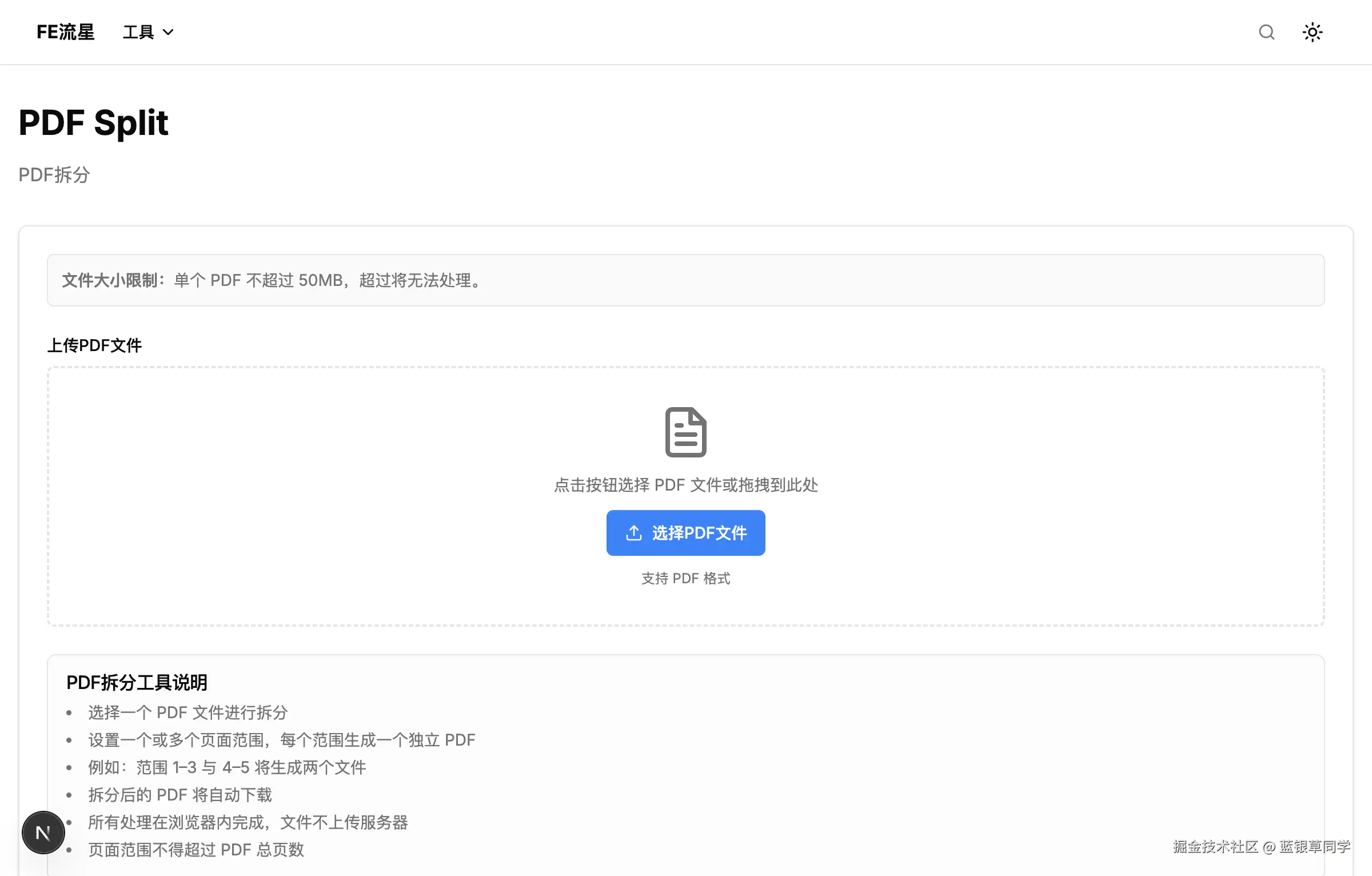Select FE流星 in the menu bar

tap(65, 32)
